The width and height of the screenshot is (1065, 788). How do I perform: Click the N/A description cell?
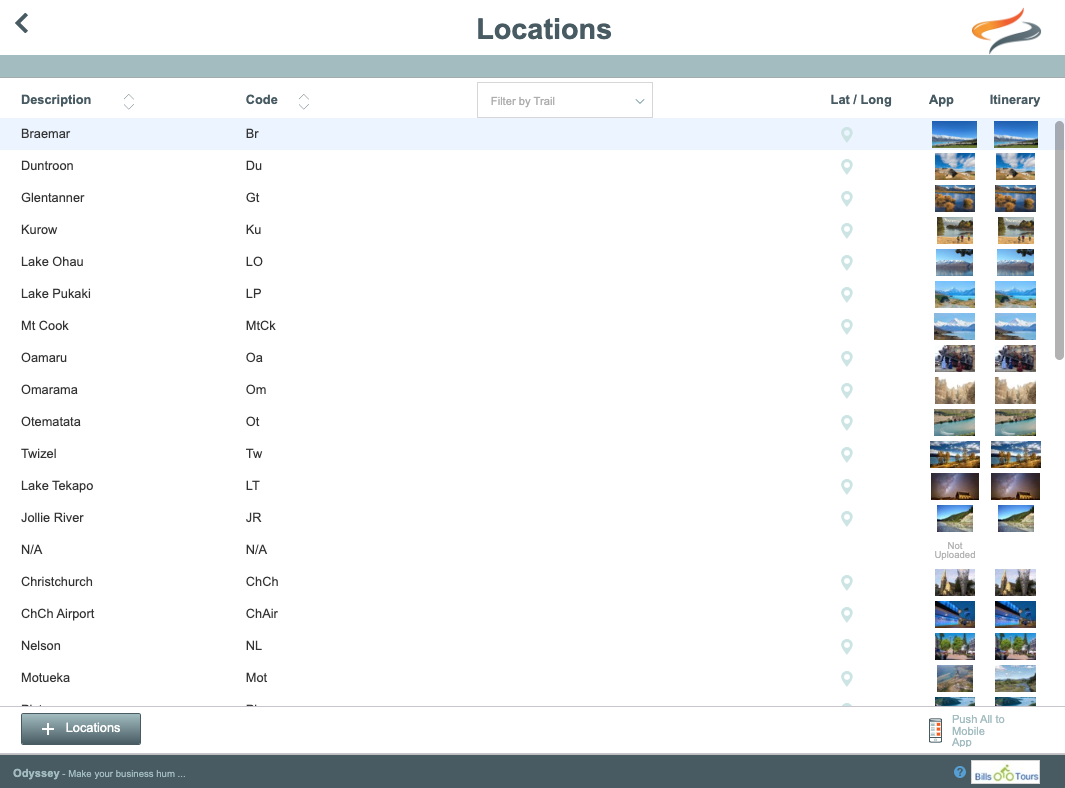[x=31, y=550]
